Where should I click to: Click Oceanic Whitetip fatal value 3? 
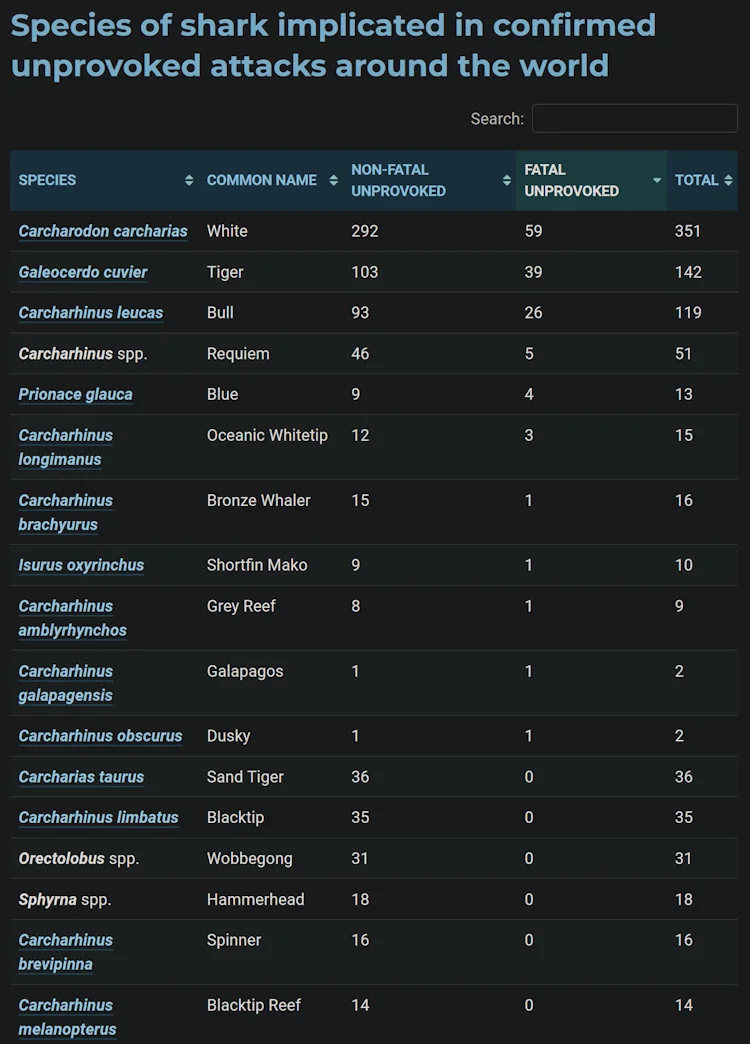click(x=529, y=435)
